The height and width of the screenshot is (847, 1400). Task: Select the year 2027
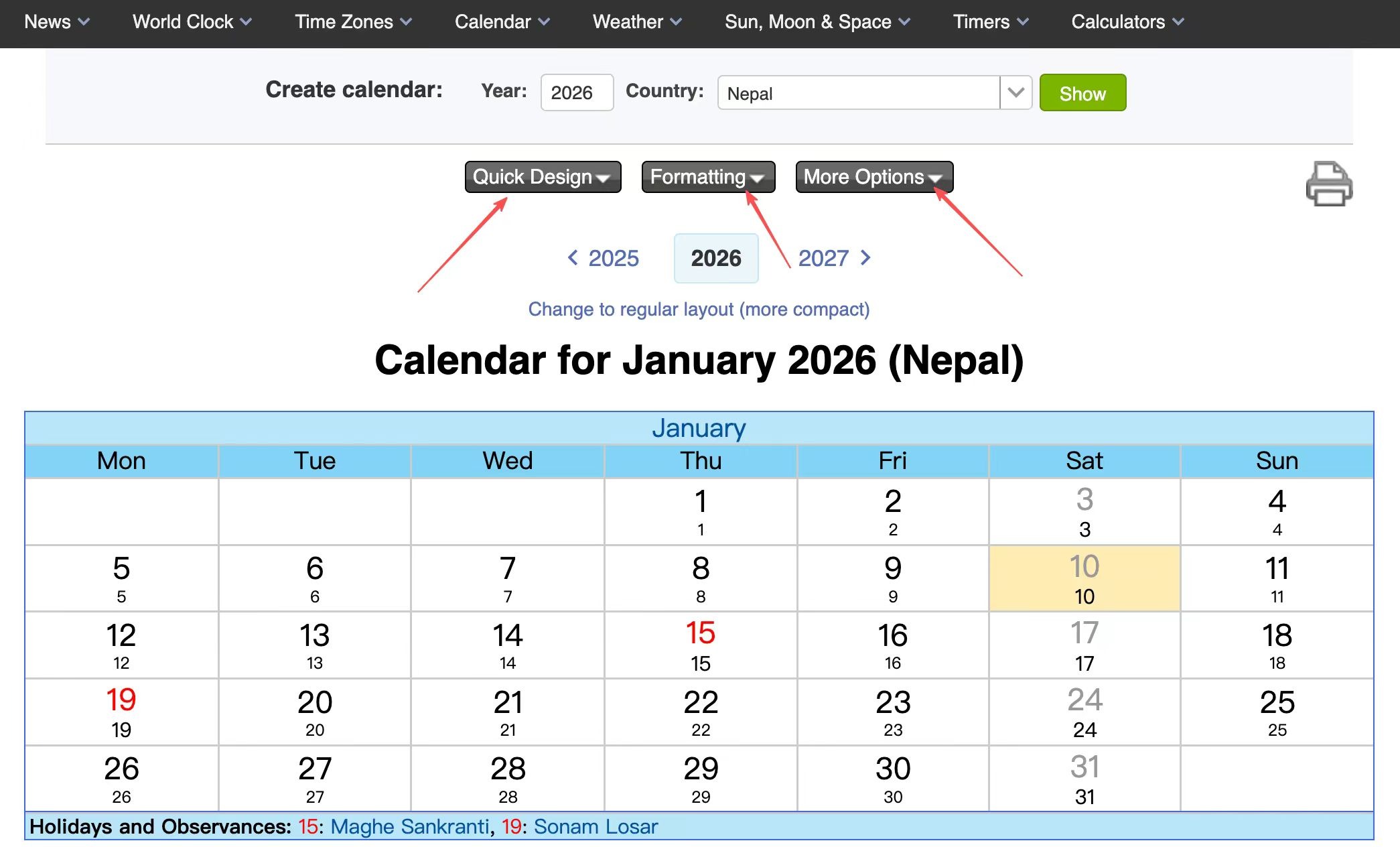coord(823,258)
